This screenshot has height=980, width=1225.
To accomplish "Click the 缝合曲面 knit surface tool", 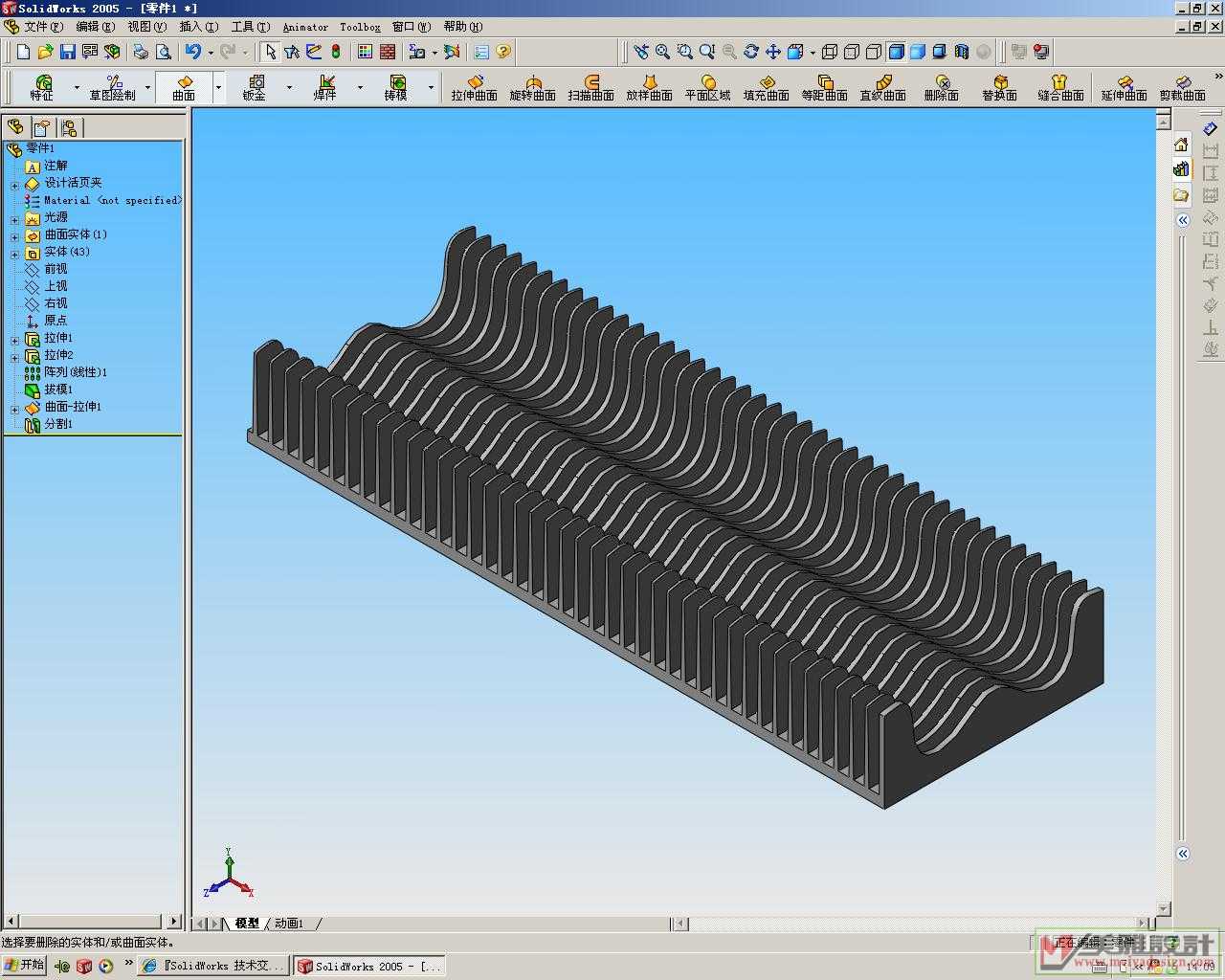I will click(1059, 87).
